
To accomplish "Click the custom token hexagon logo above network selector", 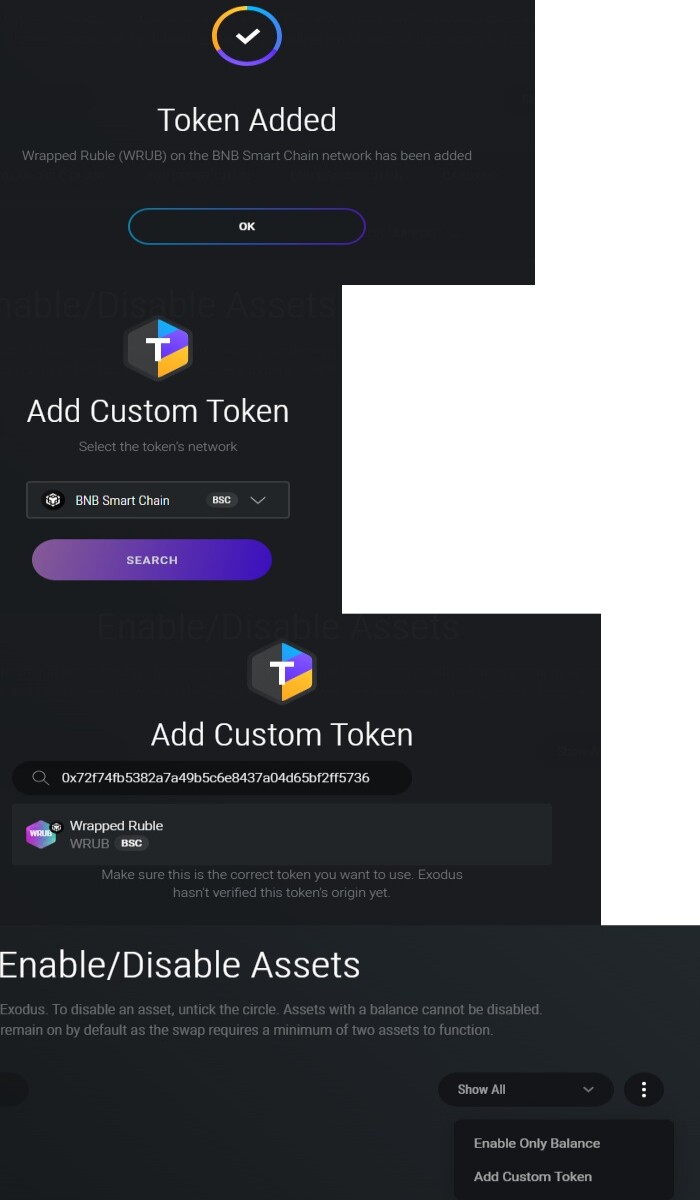I will (158, 349).
